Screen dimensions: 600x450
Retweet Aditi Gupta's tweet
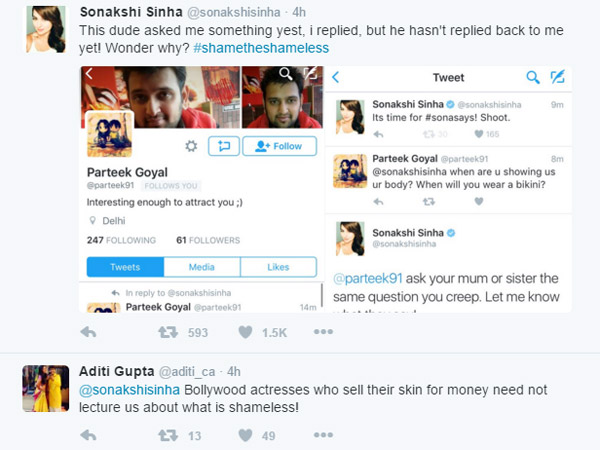tap(166, 435)
